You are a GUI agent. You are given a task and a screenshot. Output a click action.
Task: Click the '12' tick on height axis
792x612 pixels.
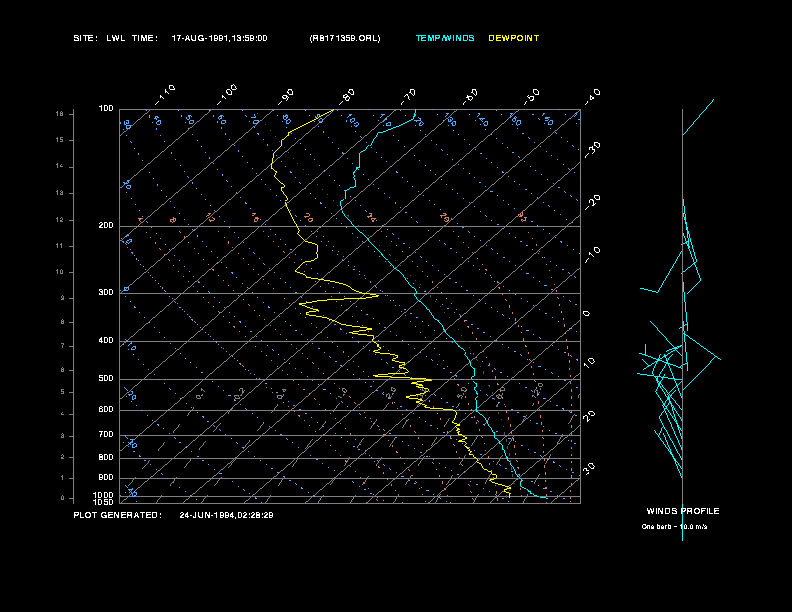pyautogui.click(x=60, y=220)
